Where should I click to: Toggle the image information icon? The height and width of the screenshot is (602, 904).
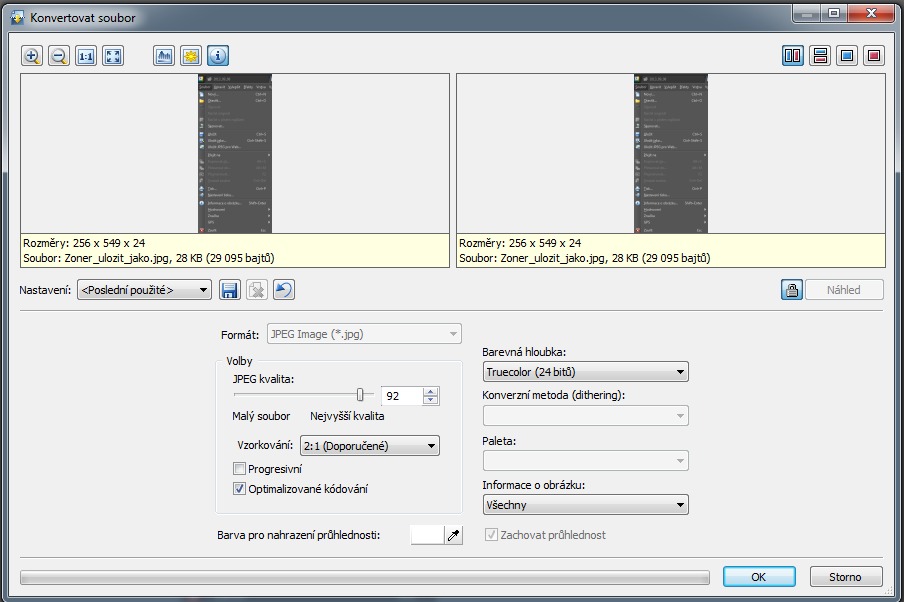click(x=218, y=56)
